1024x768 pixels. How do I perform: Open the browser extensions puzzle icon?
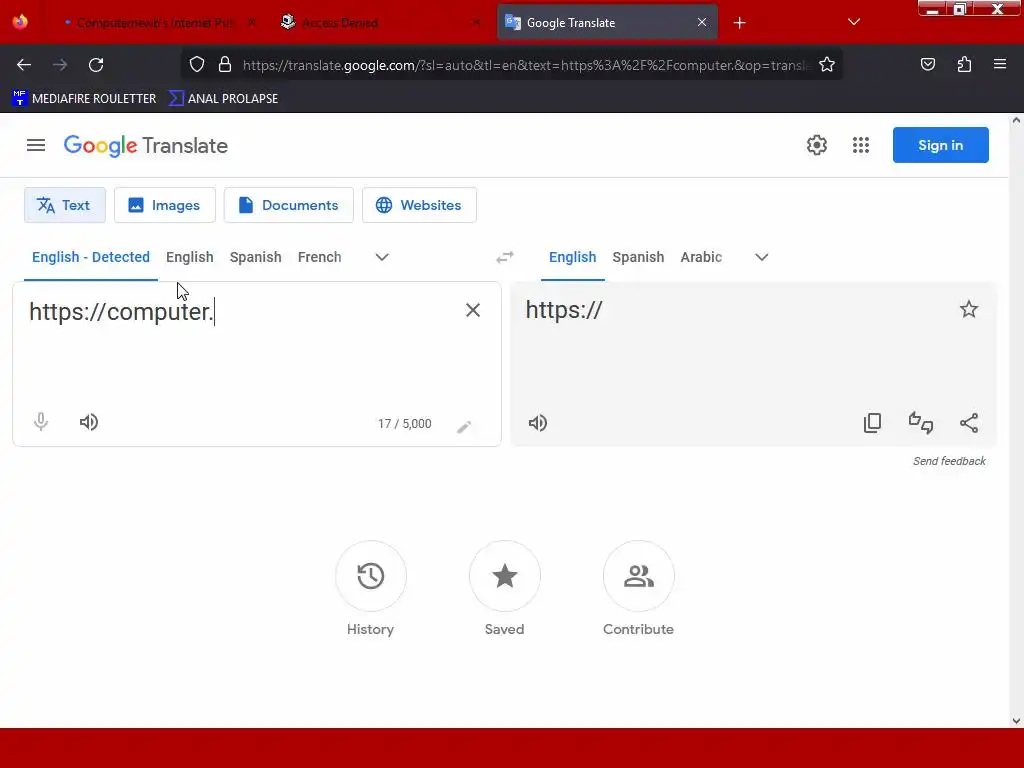click(964, 65)
